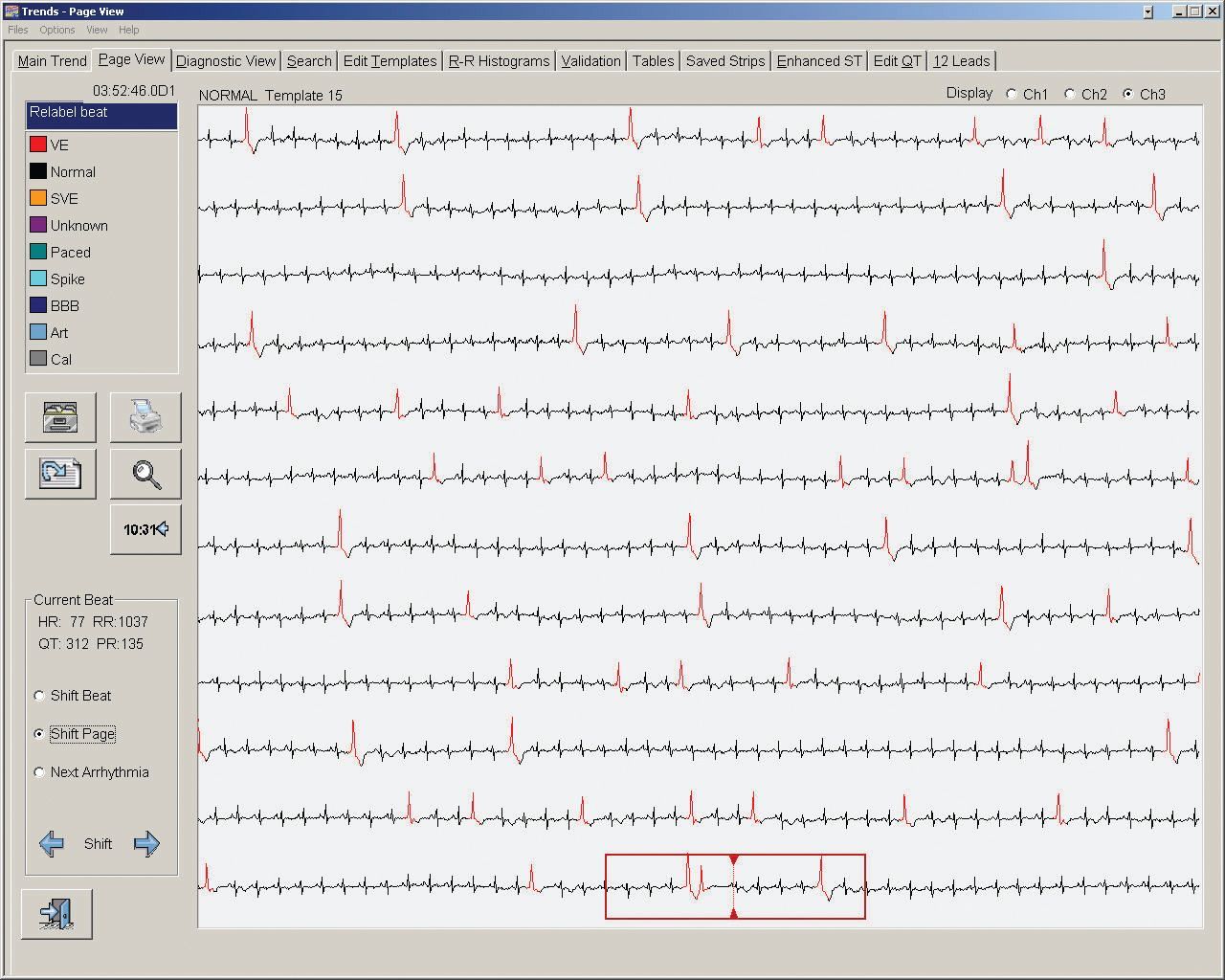Click the 10:31 go-to-time button
This screenshot has width=1225, height=980.
point(145,529)
